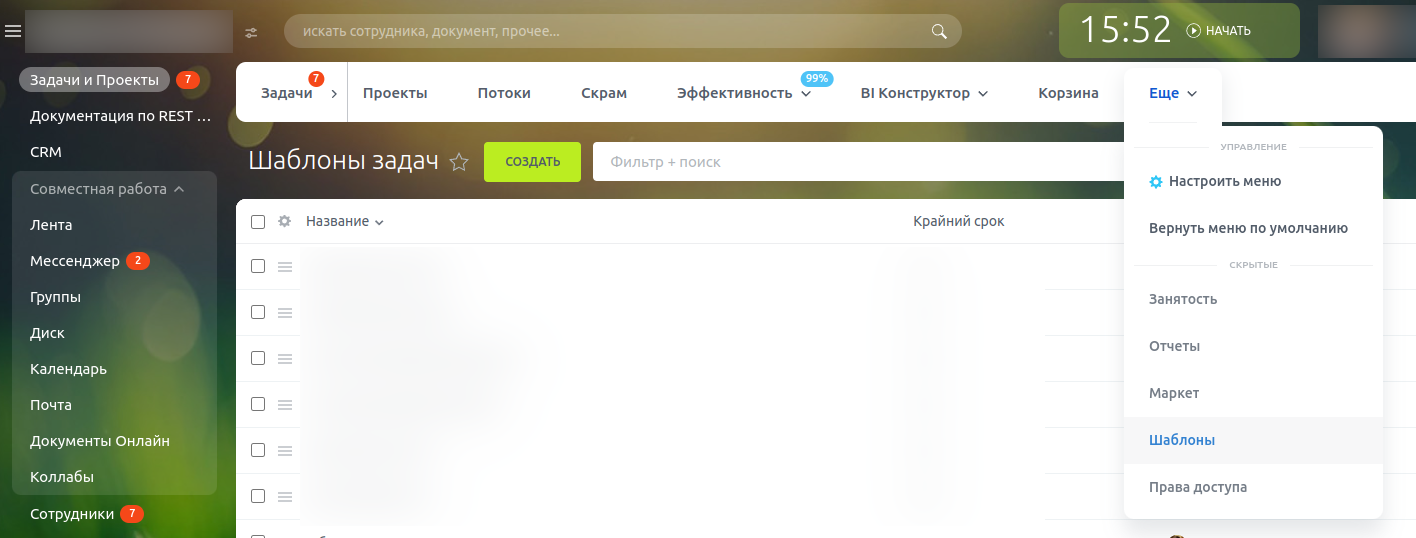Image resolution: width=1416 pixels, height=538 pixels.
Task: Click the 2 badge on Мессенджер
Action: pyautogui.click(x=138, y=261)
